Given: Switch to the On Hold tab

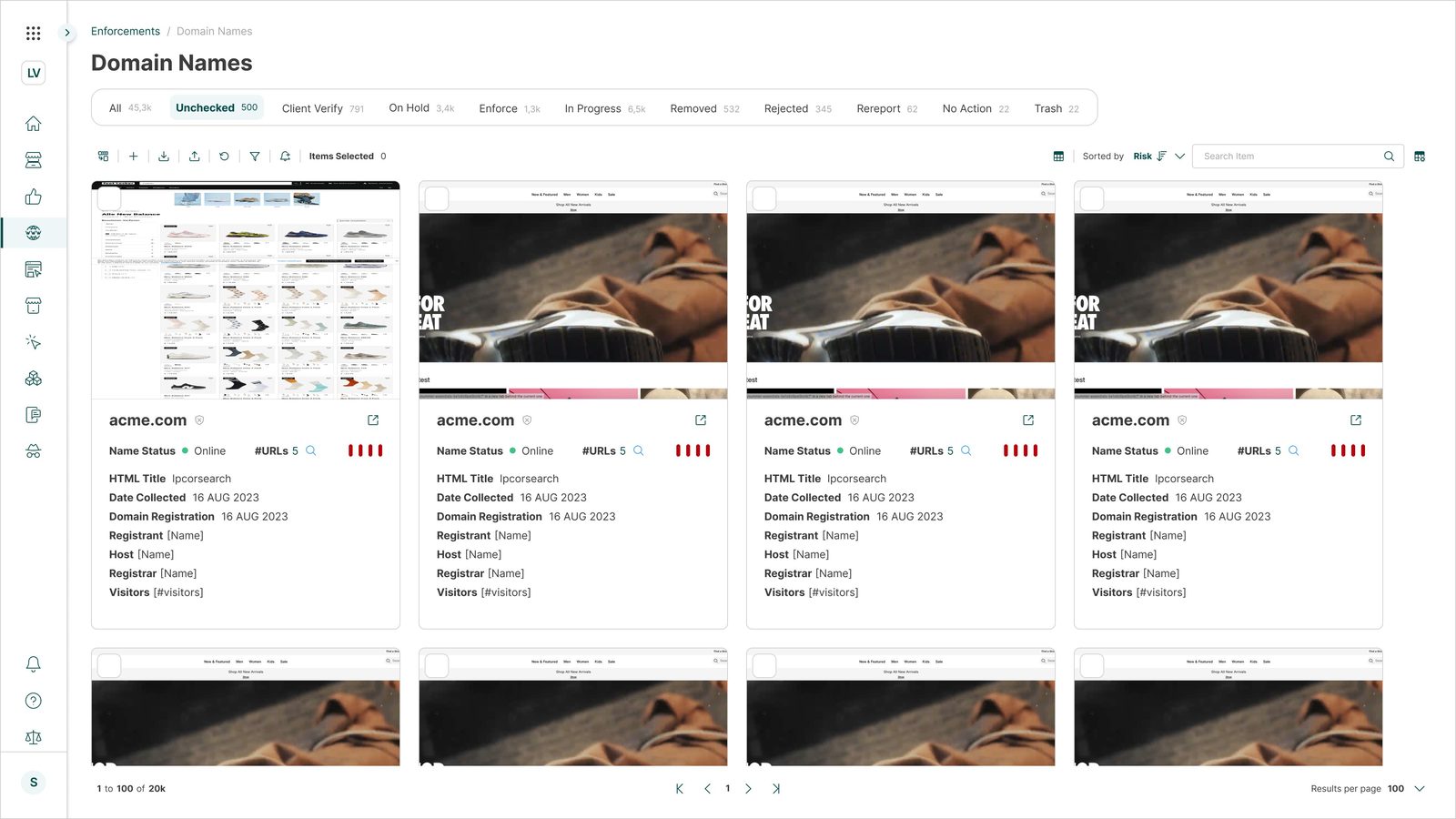Looking at the screenshot, I should [421, 108].
